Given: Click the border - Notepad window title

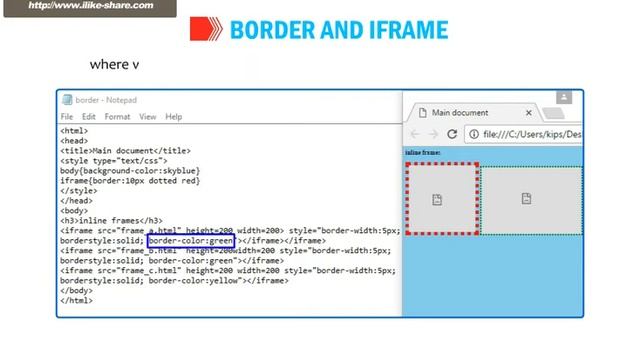Looking at the screenshot, I should [106, 100].
